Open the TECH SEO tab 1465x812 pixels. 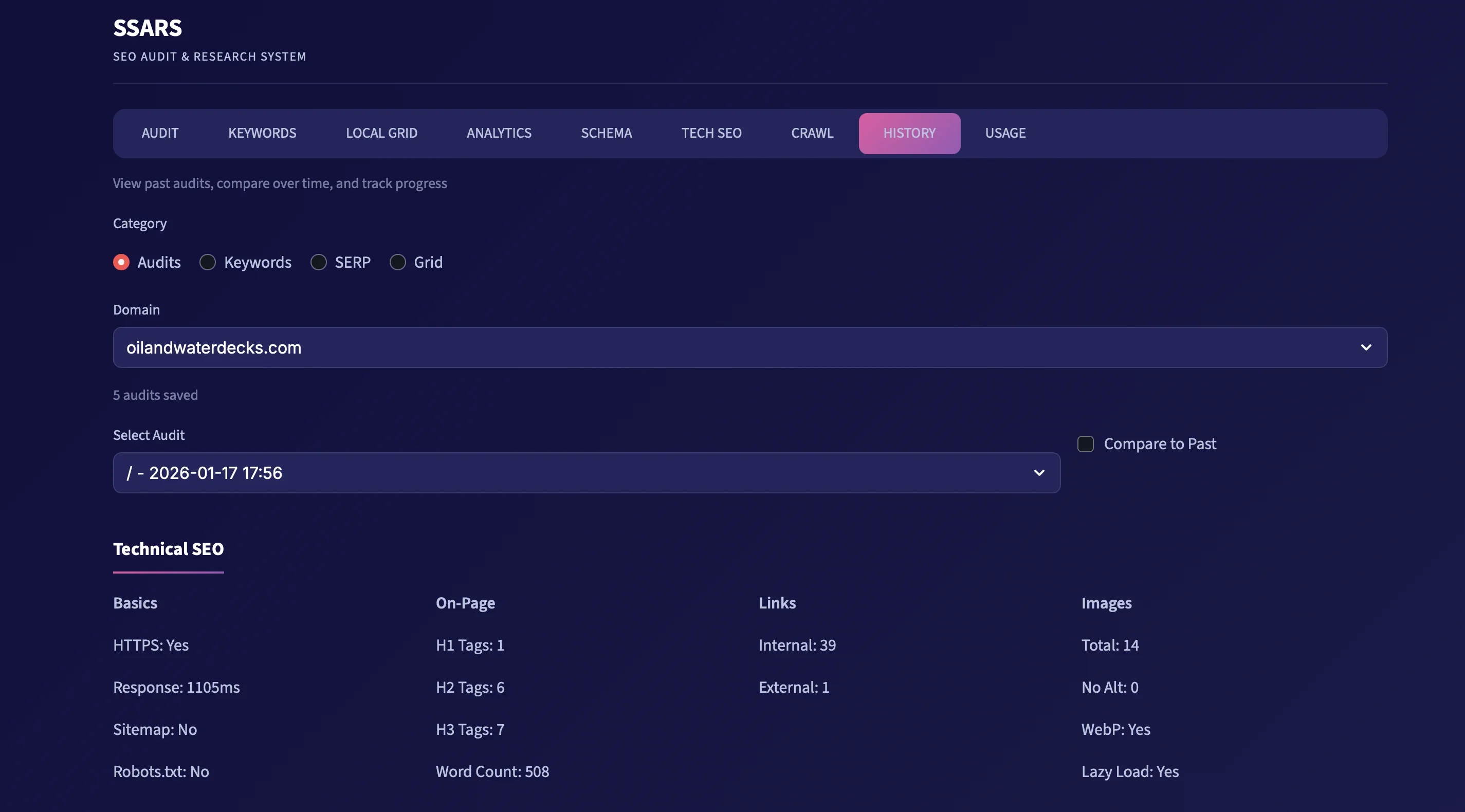click(x=711, y=133)
